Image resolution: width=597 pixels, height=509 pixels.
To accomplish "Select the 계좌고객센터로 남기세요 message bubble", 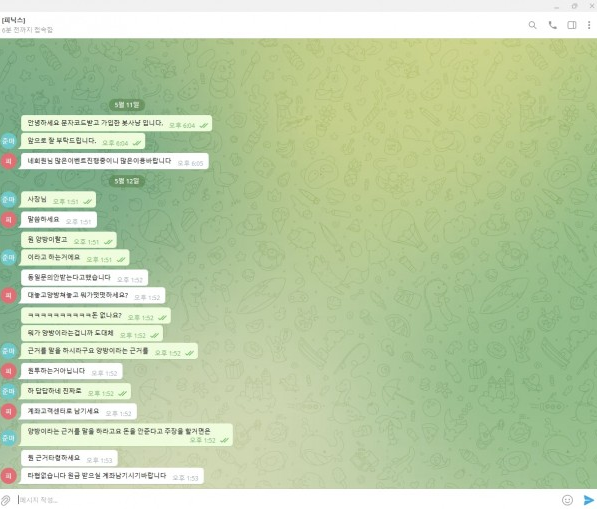I will pyautogui.click(x=79, y=412).
